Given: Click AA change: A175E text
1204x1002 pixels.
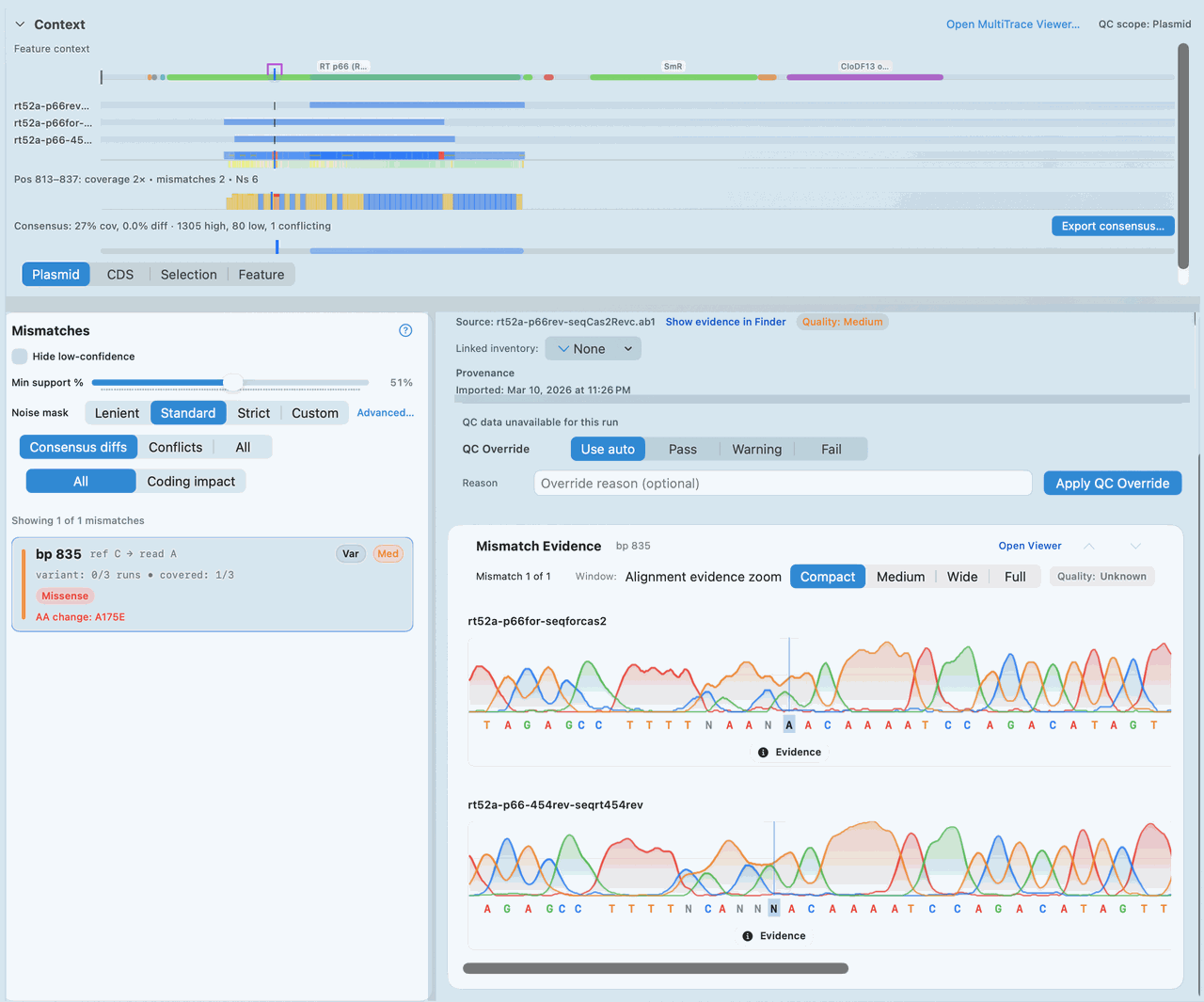Looking at the screenshot, I should pos(80,617).
